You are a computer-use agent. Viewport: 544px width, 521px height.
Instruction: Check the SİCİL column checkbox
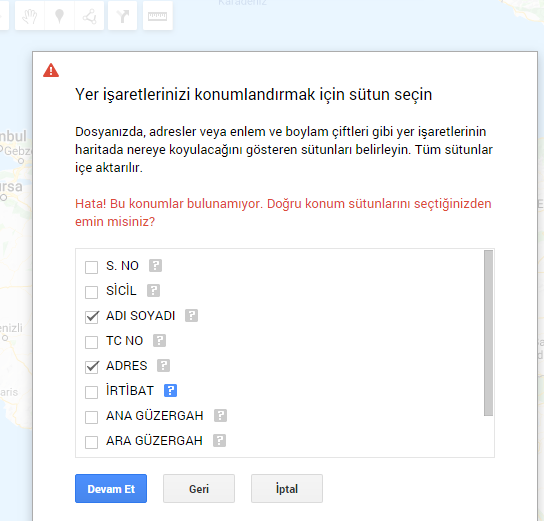(92, 292)
